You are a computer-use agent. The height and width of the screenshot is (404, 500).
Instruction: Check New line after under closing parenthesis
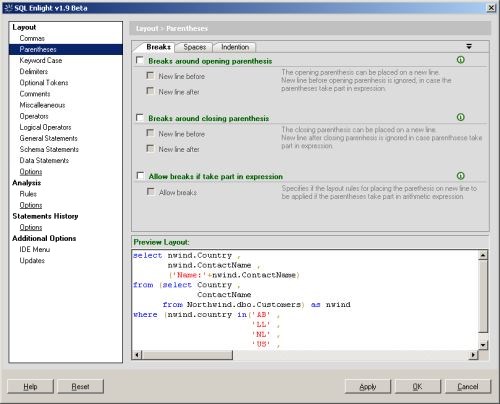click(150, 149)
